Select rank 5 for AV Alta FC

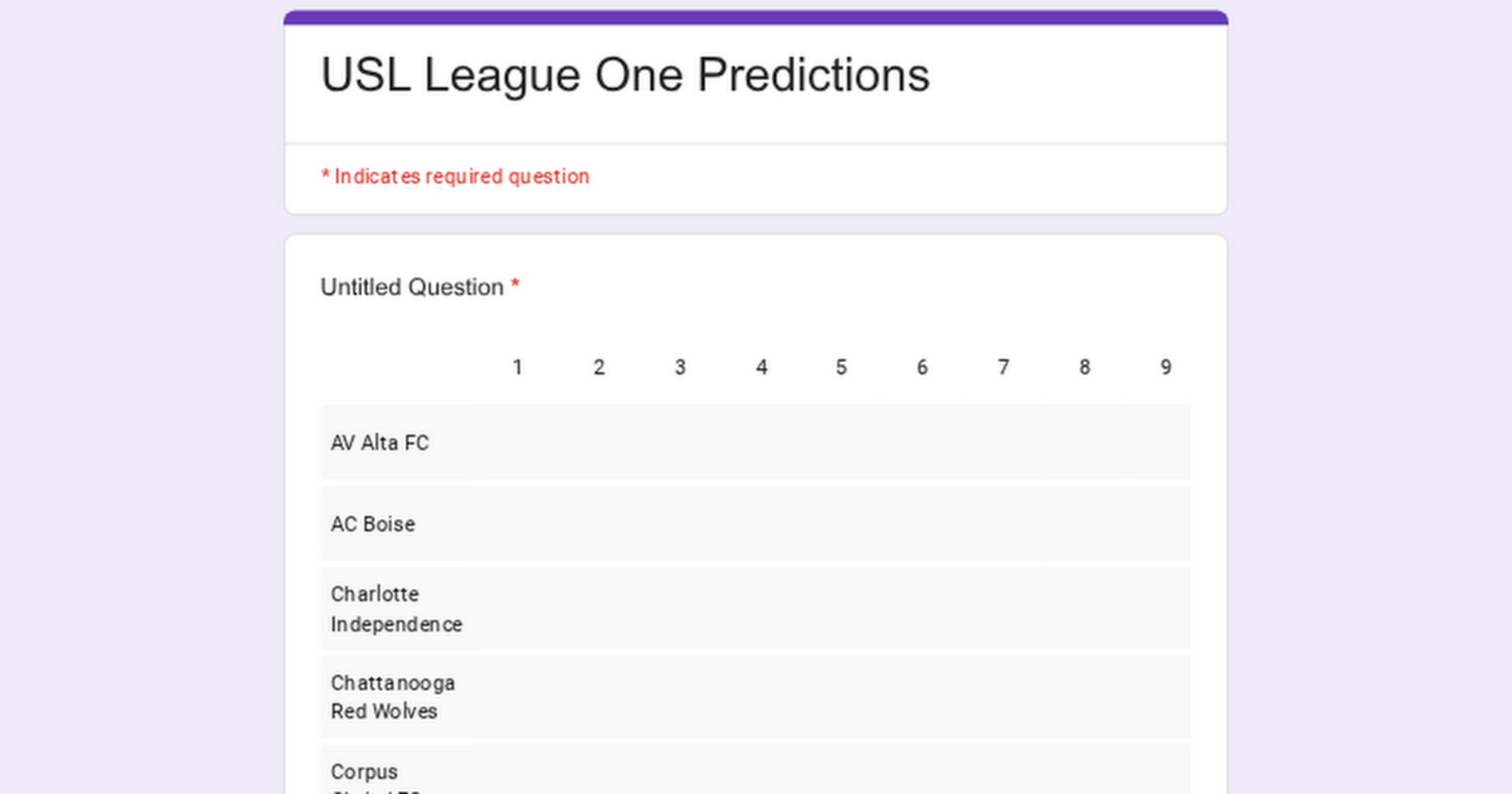click(x=841, y=442)
